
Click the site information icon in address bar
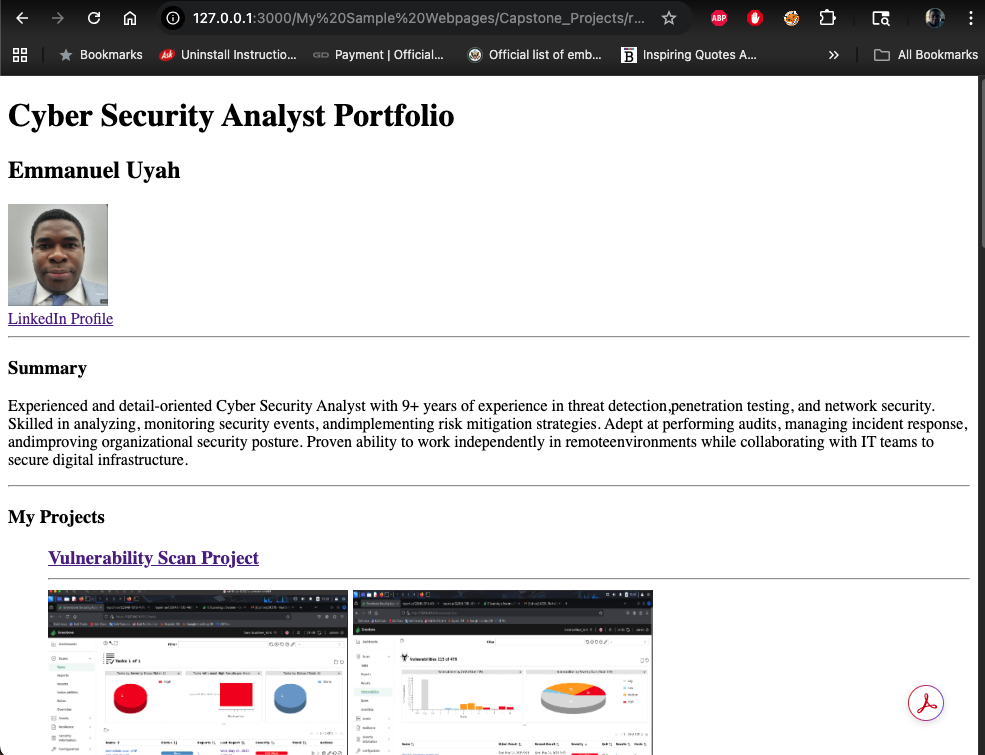click(x=174, y=18)
